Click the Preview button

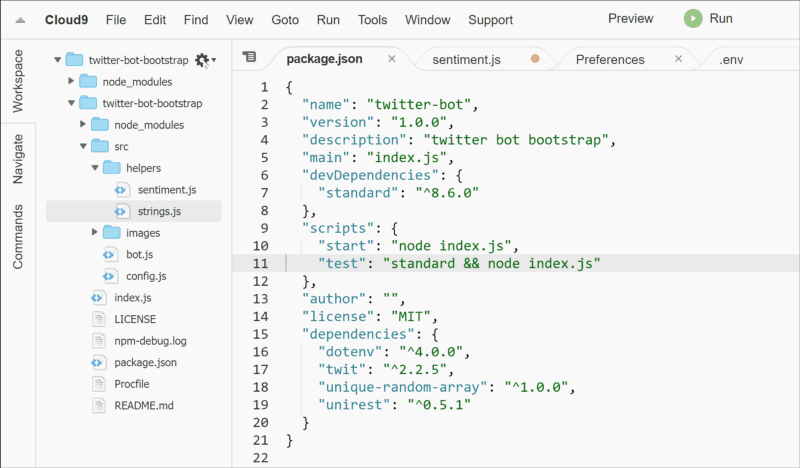630,19
